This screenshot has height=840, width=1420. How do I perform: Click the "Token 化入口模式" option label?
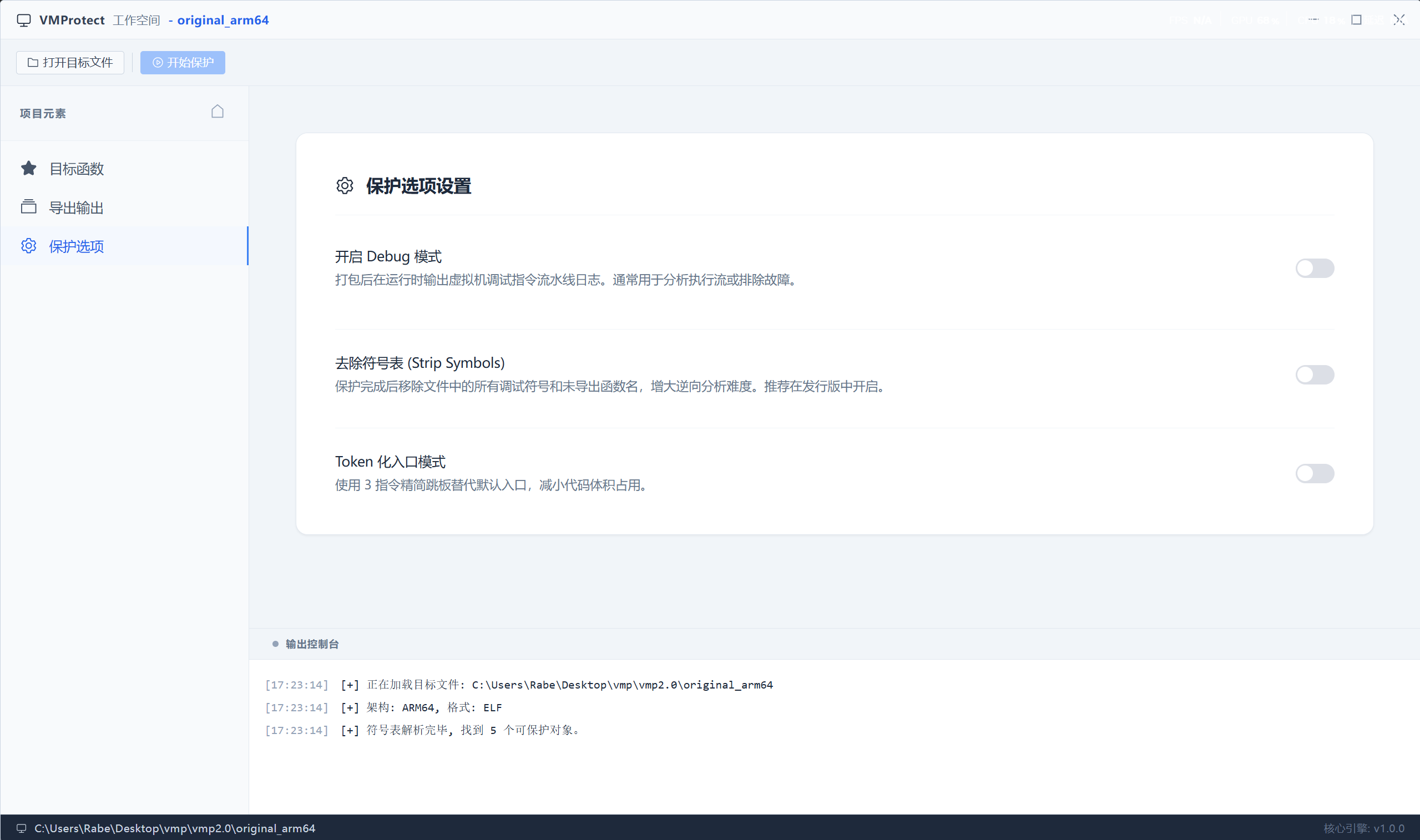point(390,462)
